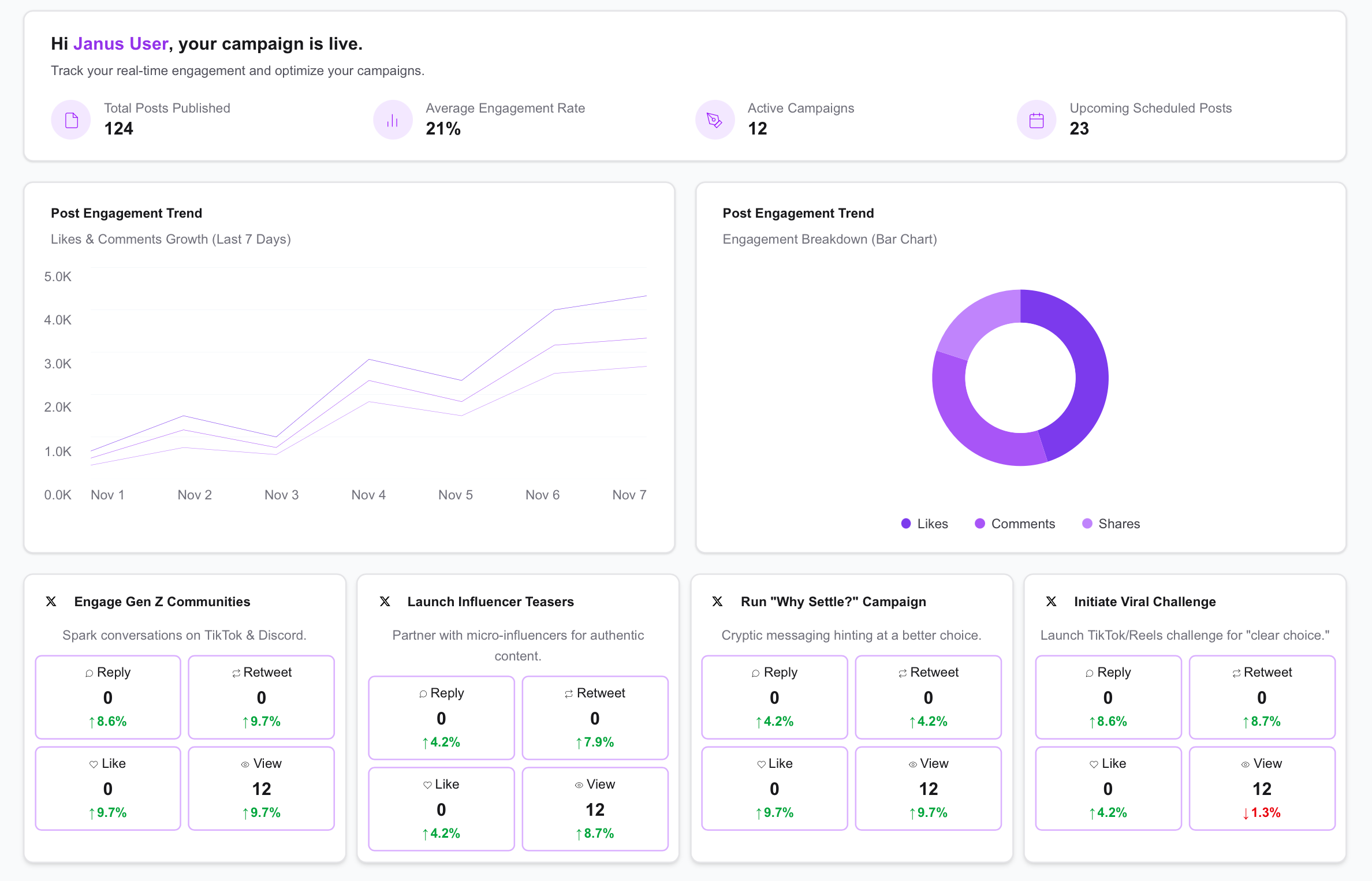Click the X logo on Run "Why Settle?" Campaign
Image resolution: width=1372 pixels, height=881 pixels.
coord(717,602)
